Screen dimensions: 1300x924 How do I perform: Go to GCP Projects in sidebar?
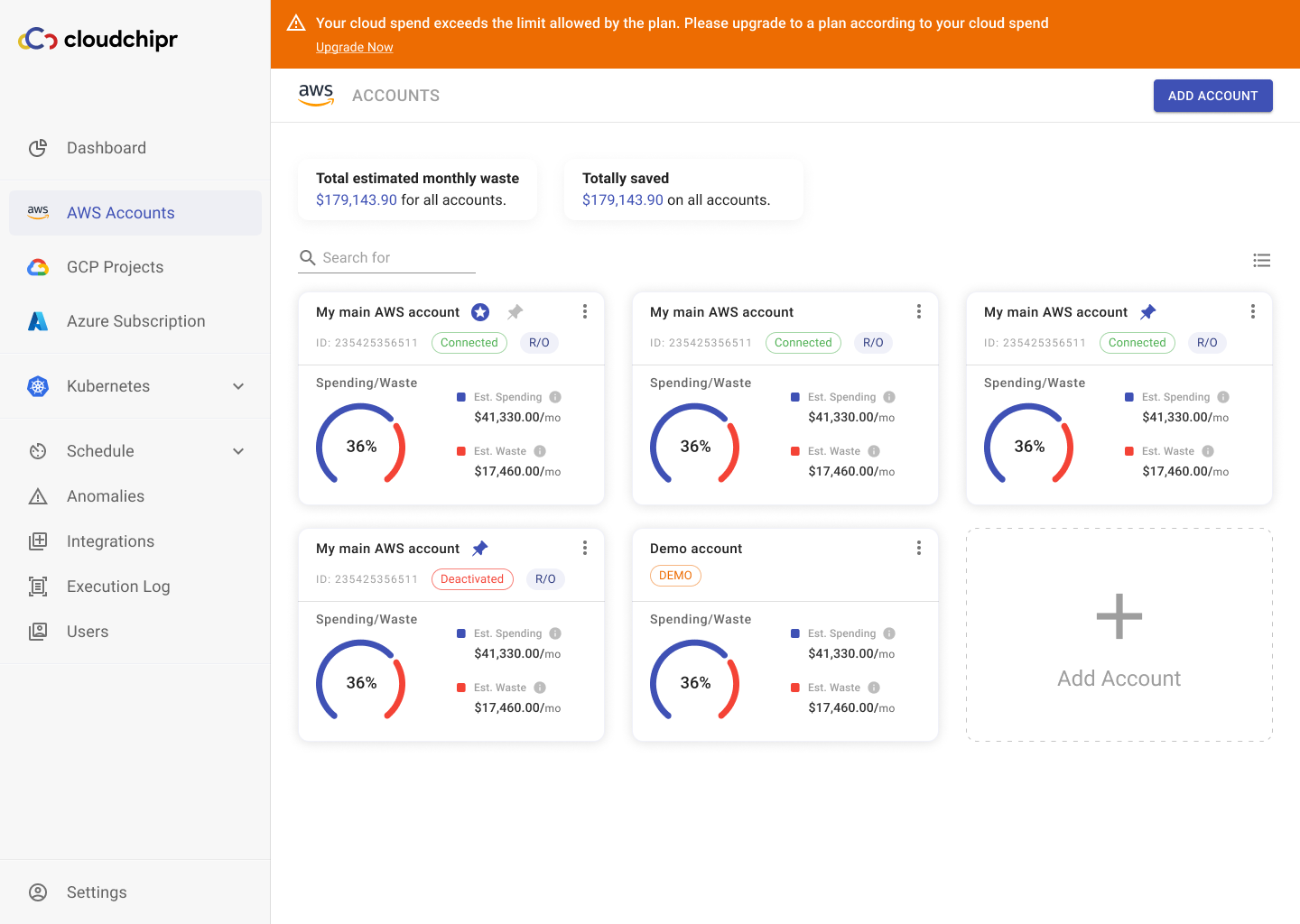(115, 267)
